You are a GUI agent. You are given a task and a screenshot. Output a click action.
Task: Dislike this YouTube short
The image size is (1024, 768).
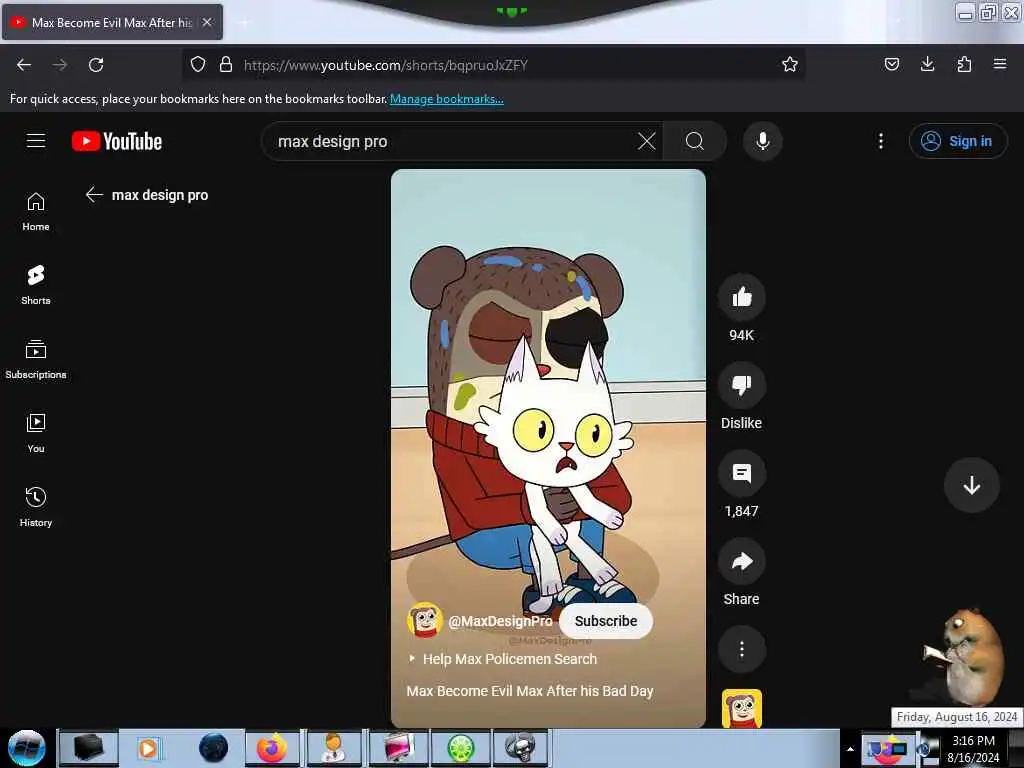click(x=741, y=385)
